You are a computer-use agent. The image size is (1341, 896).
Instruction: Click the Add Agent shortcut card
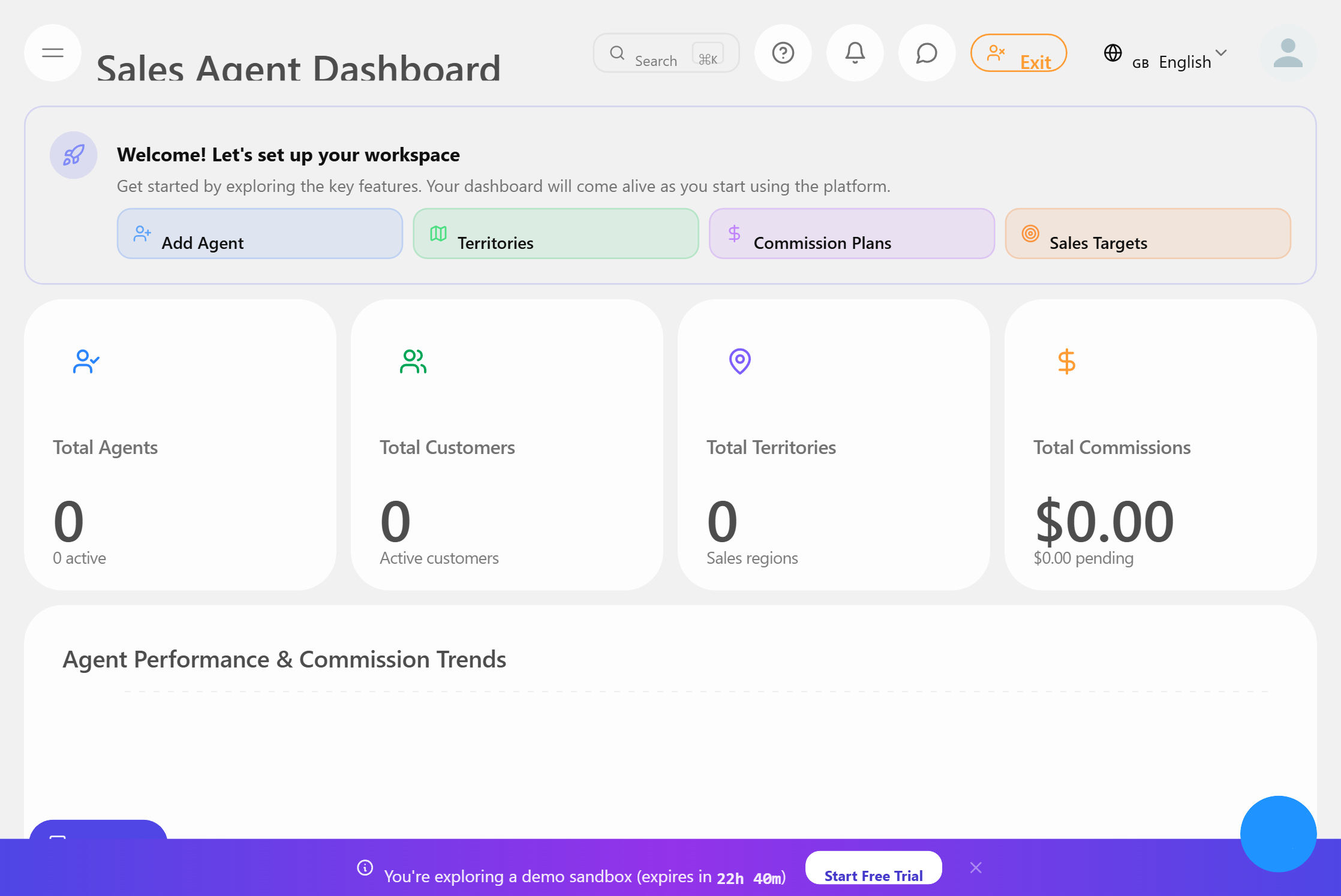(259, 234)
